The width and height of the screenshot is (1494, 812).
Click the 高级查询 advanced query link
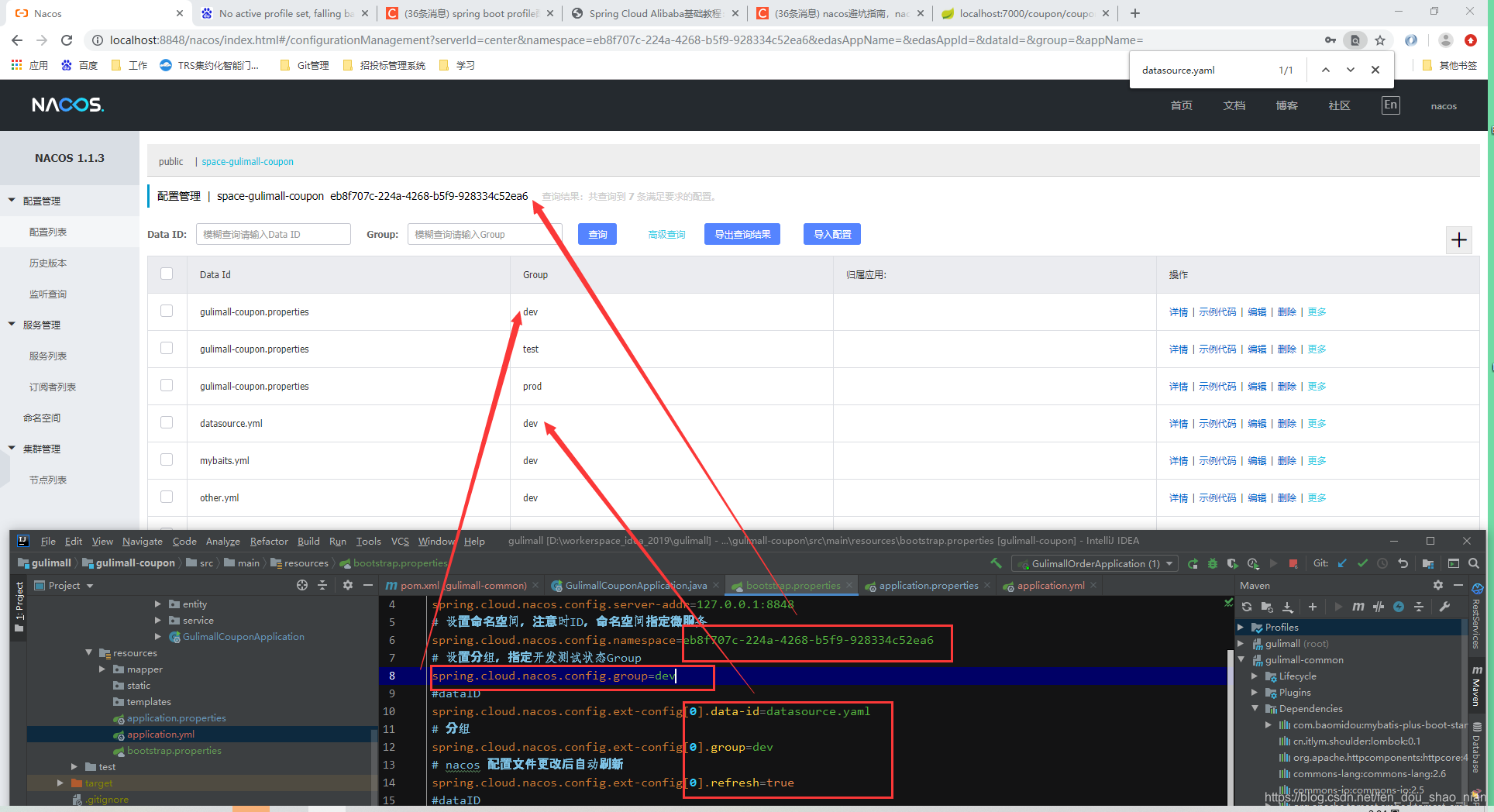(666, 234)
